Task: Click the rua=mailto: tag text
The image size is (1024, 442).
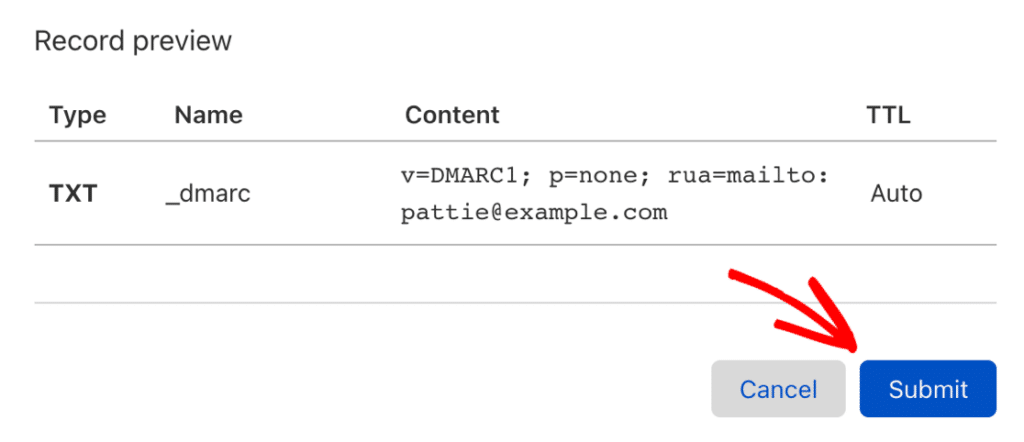Action: tap(748, 176)
